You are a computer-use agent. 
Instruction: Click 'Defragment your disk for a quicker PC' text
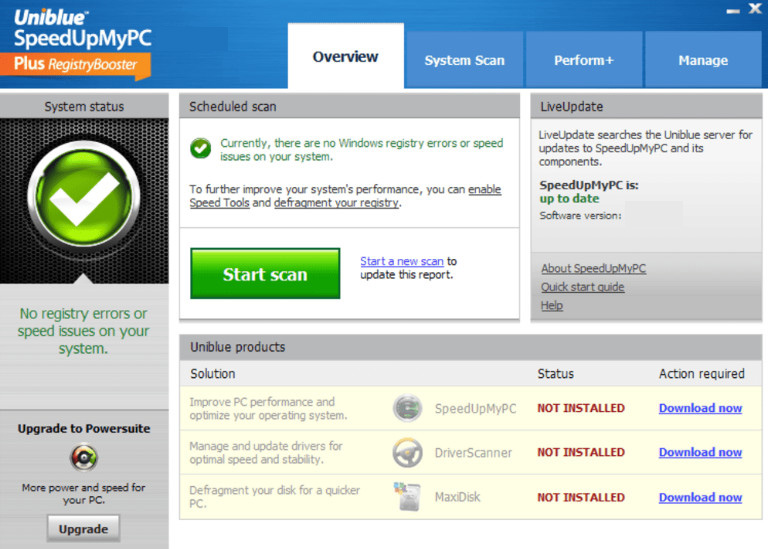274,497
